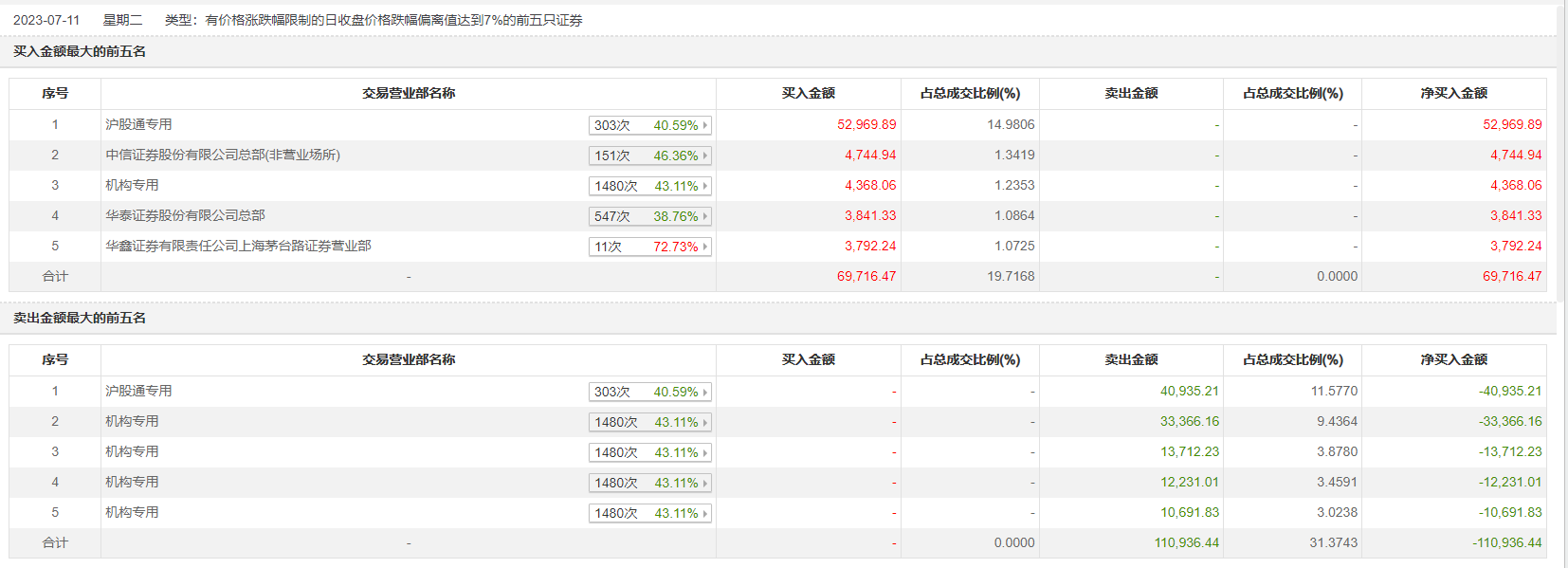The image size is (1568, 568).
Task: Expand the 151次 46.36% dropdown
Action: point(649,156)
